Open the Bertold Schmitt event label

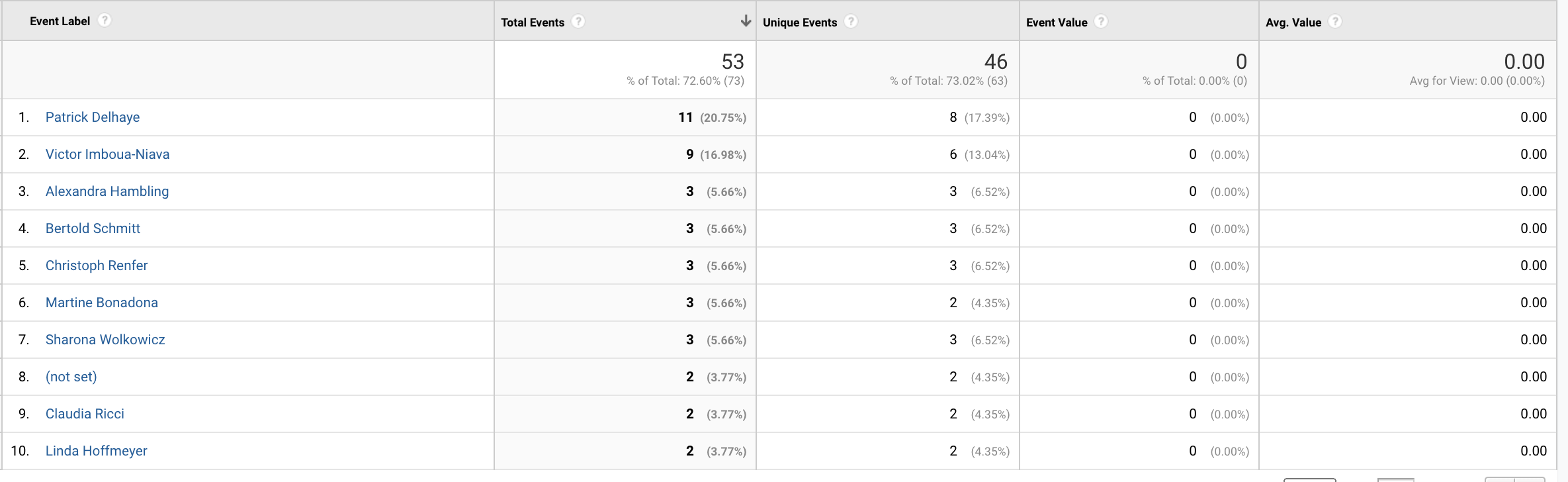point(93,228)
